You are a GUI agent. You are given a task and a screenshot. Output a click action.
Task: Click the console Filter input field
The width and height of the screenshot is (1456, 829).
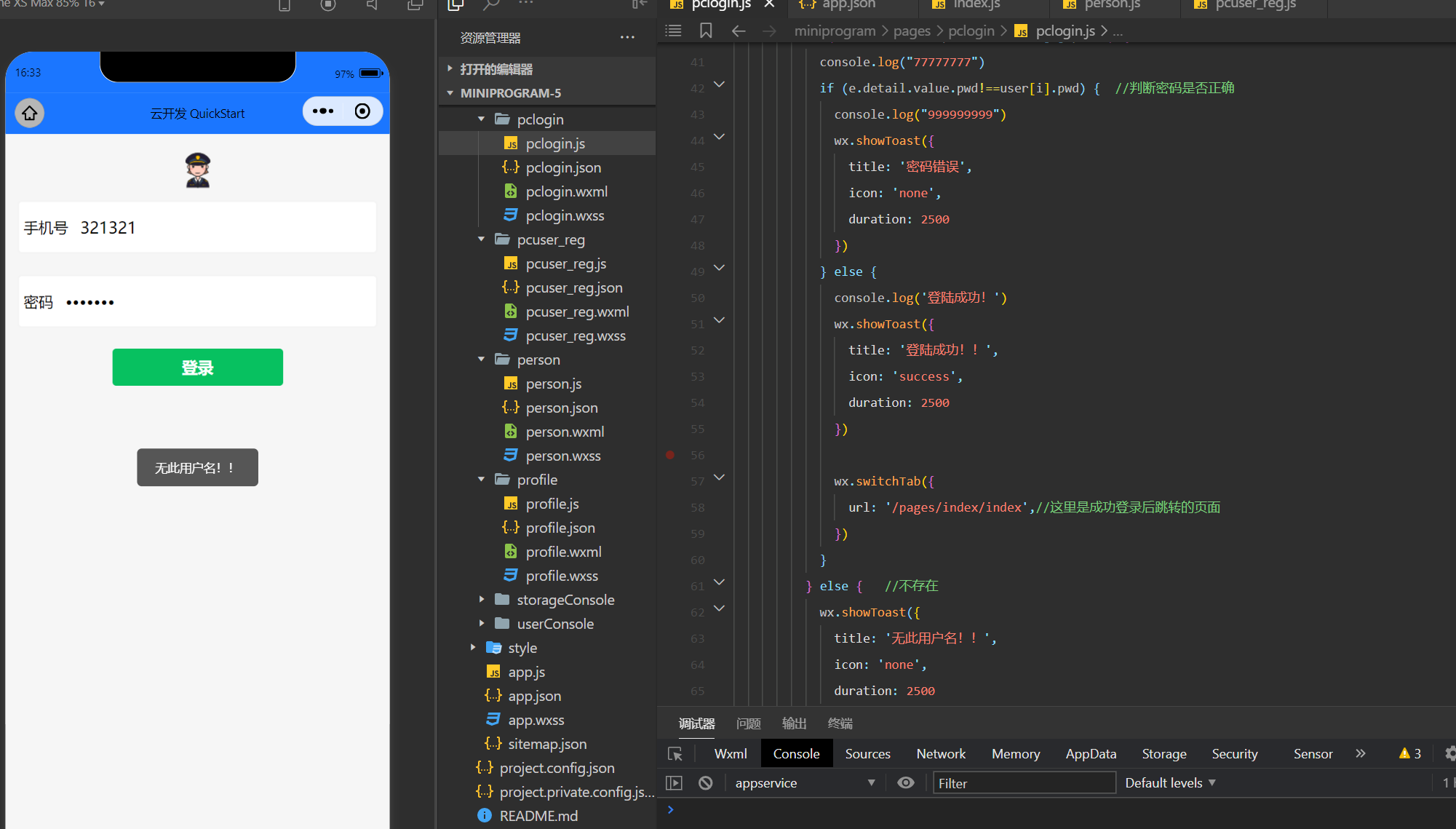[1024, 783]
